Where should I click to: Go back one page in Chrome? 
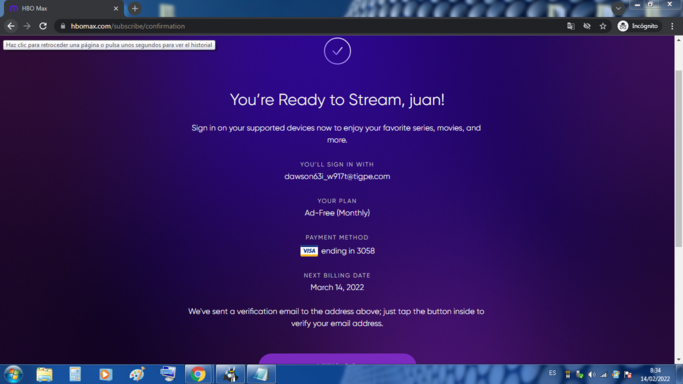(11, 26)
